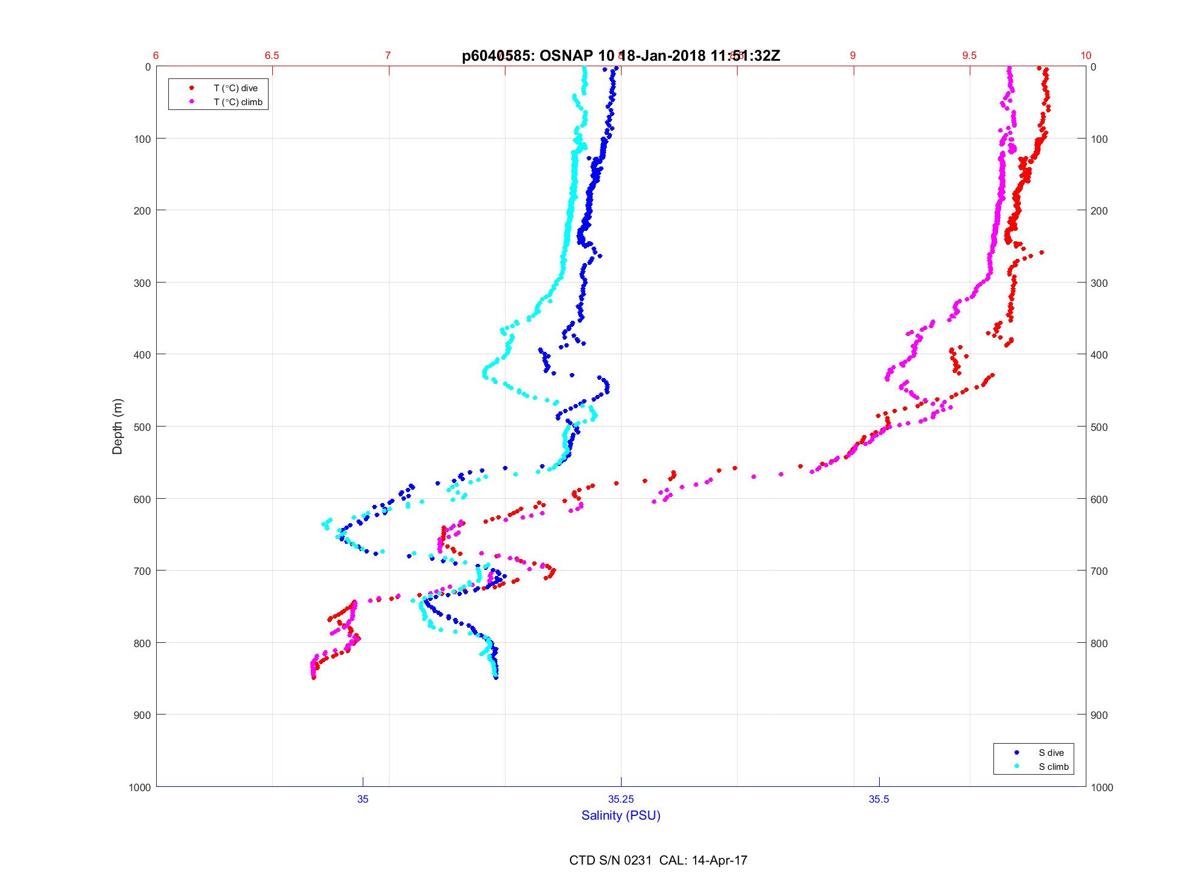Click the 'Depth (m)' axis label
Image resolution: width=1200 pixels, height=885 pixels.
(x=118, y=426)
